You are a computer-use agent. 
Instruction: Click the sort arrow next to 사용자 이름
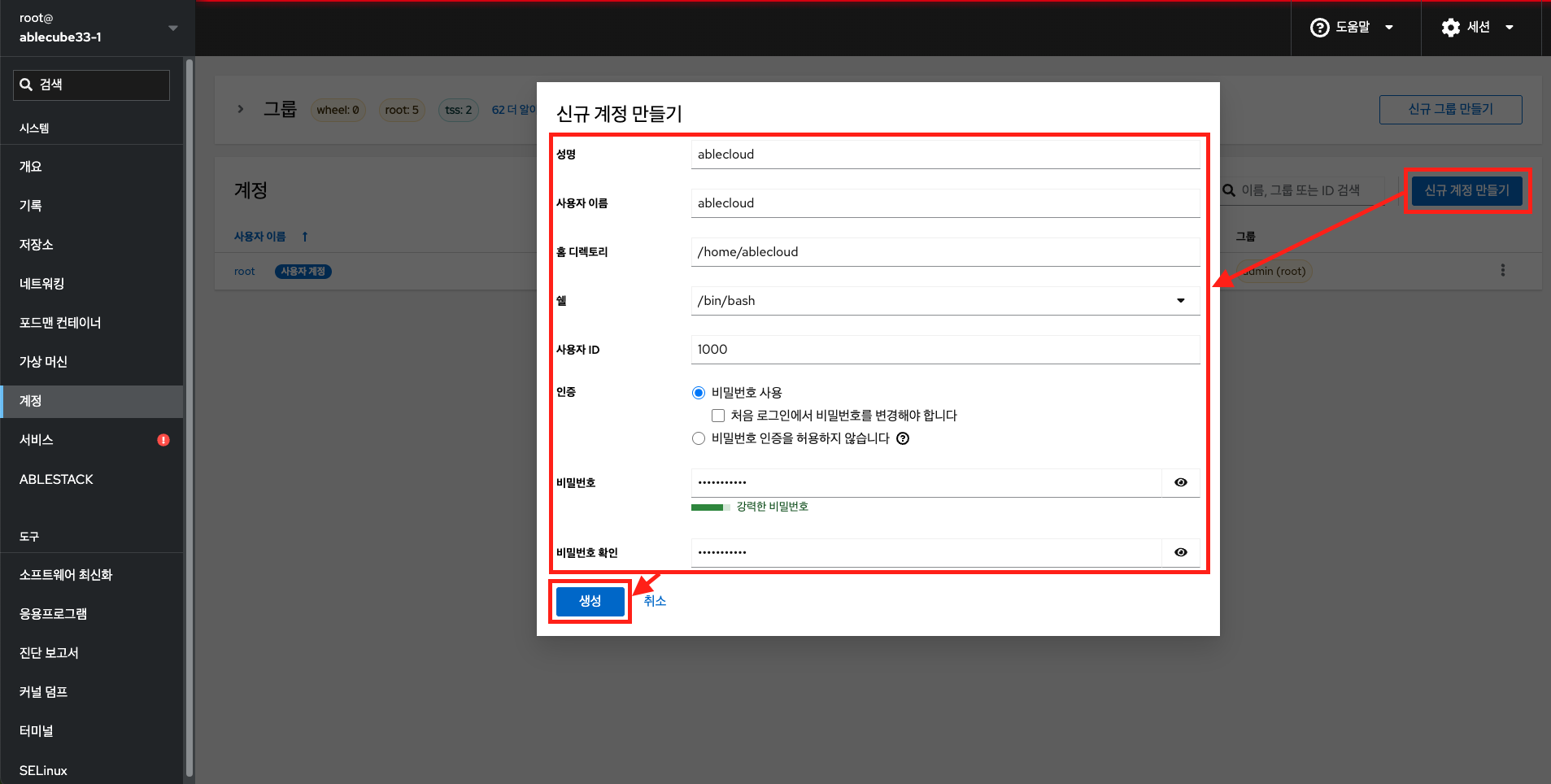pyautogui.click(x=305, y=237)
